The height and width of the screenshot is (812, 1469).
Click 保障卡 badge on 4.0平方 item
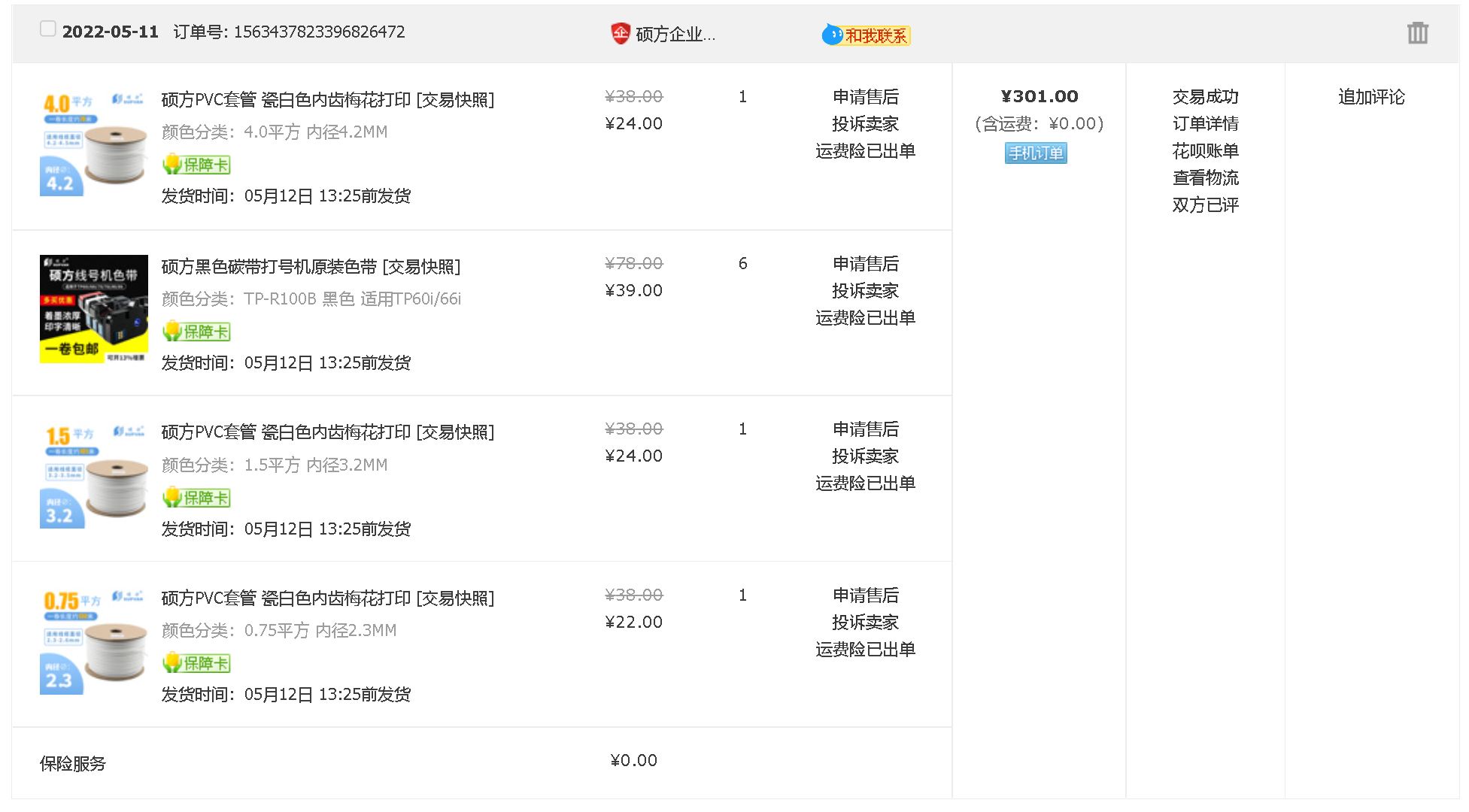click(x=197, y=165)
